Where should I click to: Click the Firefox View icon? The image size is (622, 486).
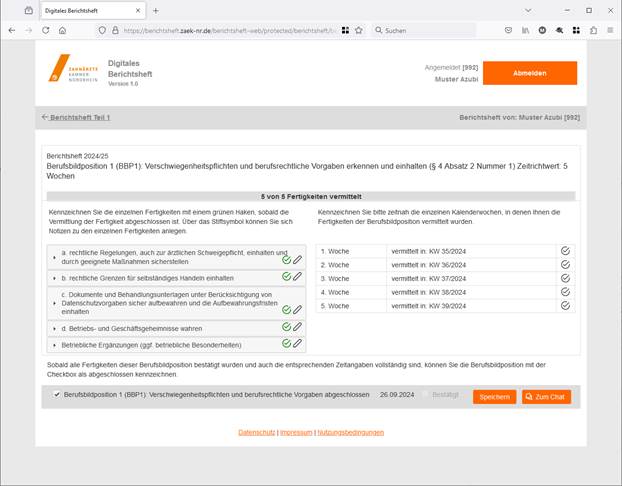pyautogui.click(x=29, y=11)
